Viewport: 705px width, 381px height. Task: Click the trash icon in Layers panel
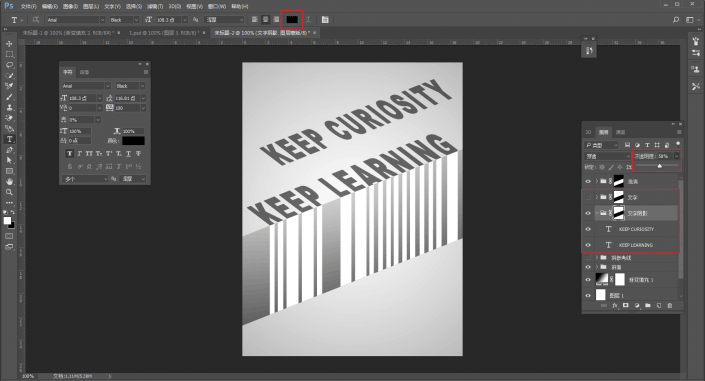(669, 305)
